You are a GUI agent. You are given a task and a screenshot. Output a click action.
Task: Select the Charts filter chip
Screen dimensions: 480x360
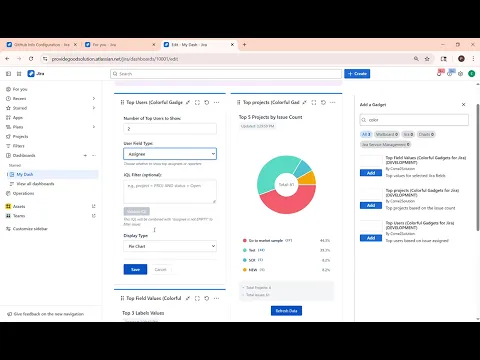point(426,134)
